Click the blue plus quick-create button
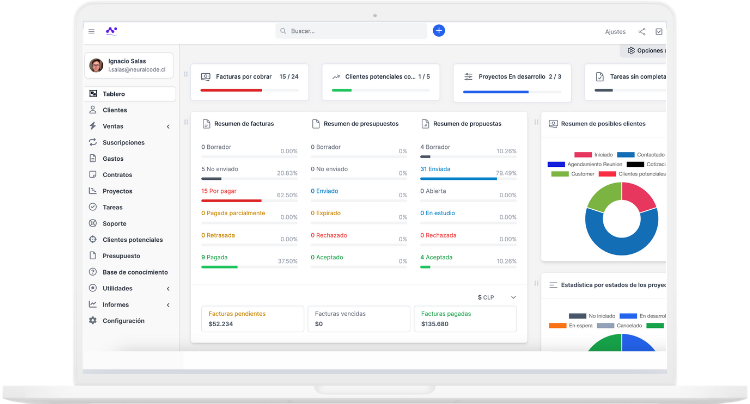The width and height of the screenshot is (750, 404). click(438, 31)
